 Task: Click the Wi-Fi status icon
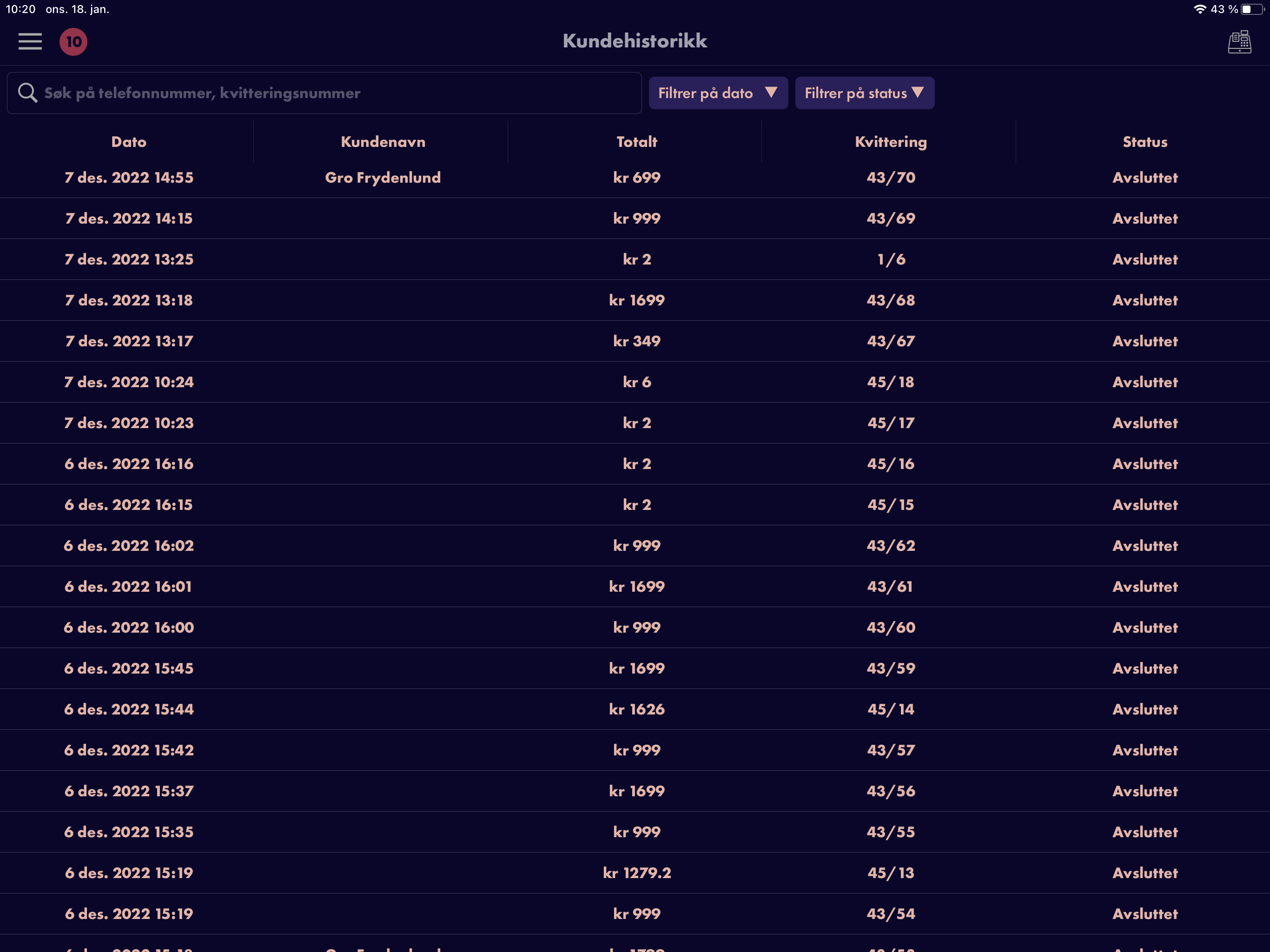click(1199, 9)
